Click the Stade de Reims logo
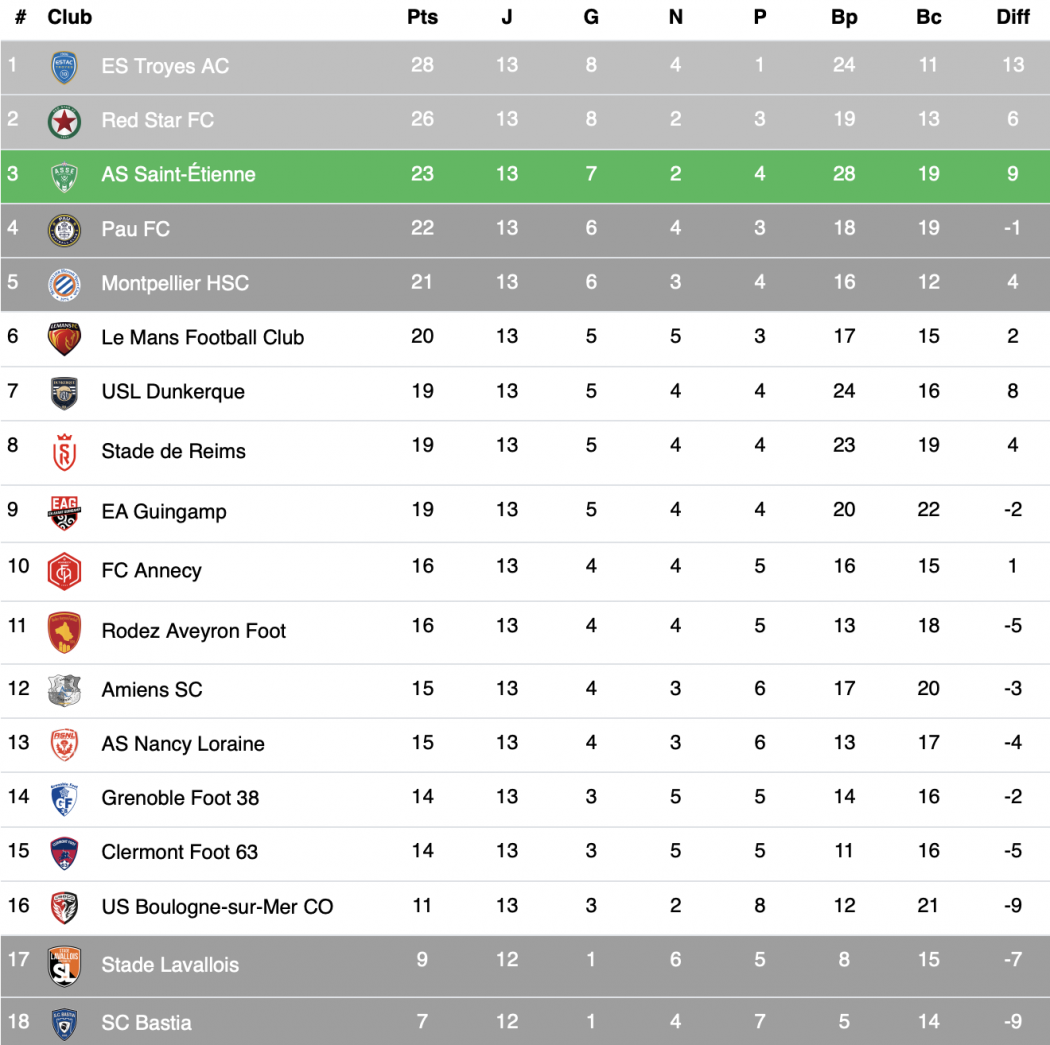The height and width of the screenshot is (1045, 1050). coord(64,453)
